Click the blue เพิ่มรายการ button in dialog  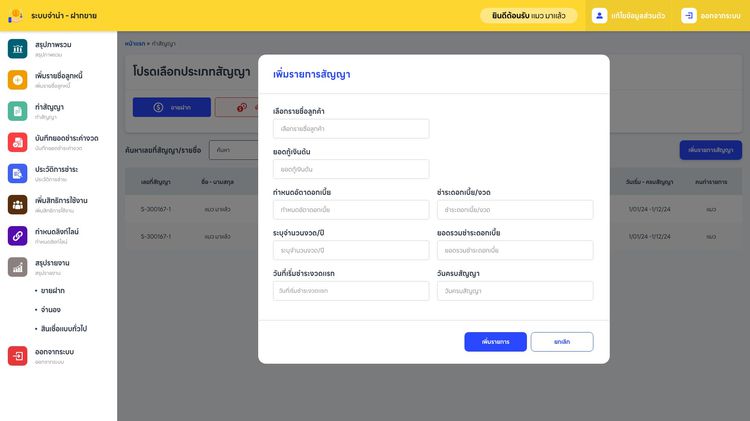(495, 342)
